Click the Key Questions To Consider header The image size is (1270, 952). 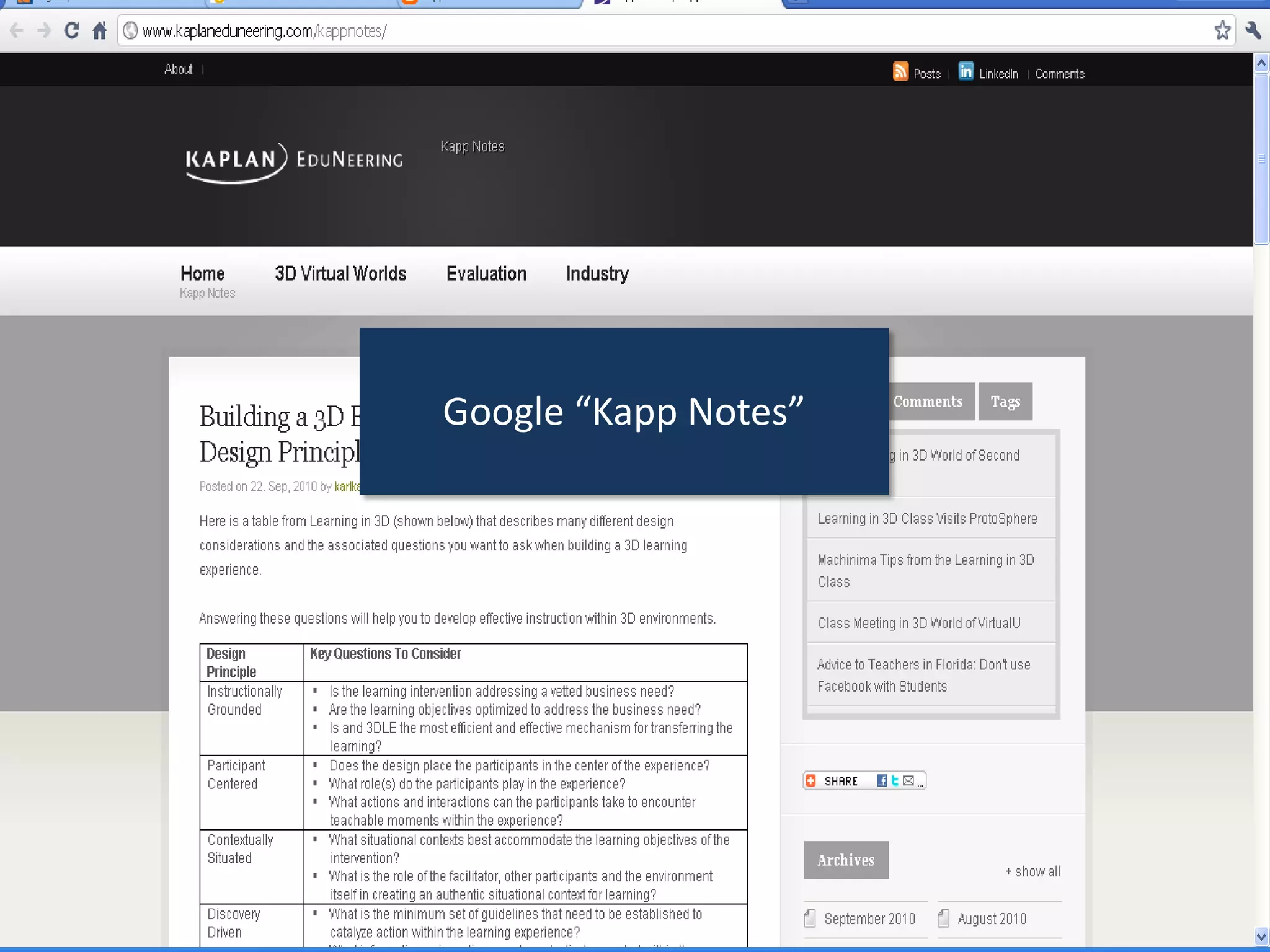point(385,653)
